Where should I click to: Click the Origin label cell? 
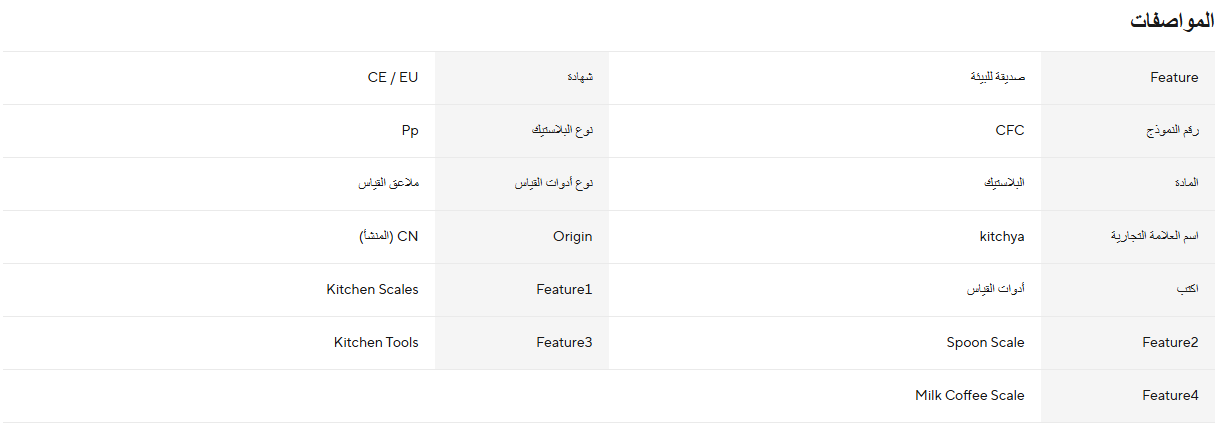[522, 237]
